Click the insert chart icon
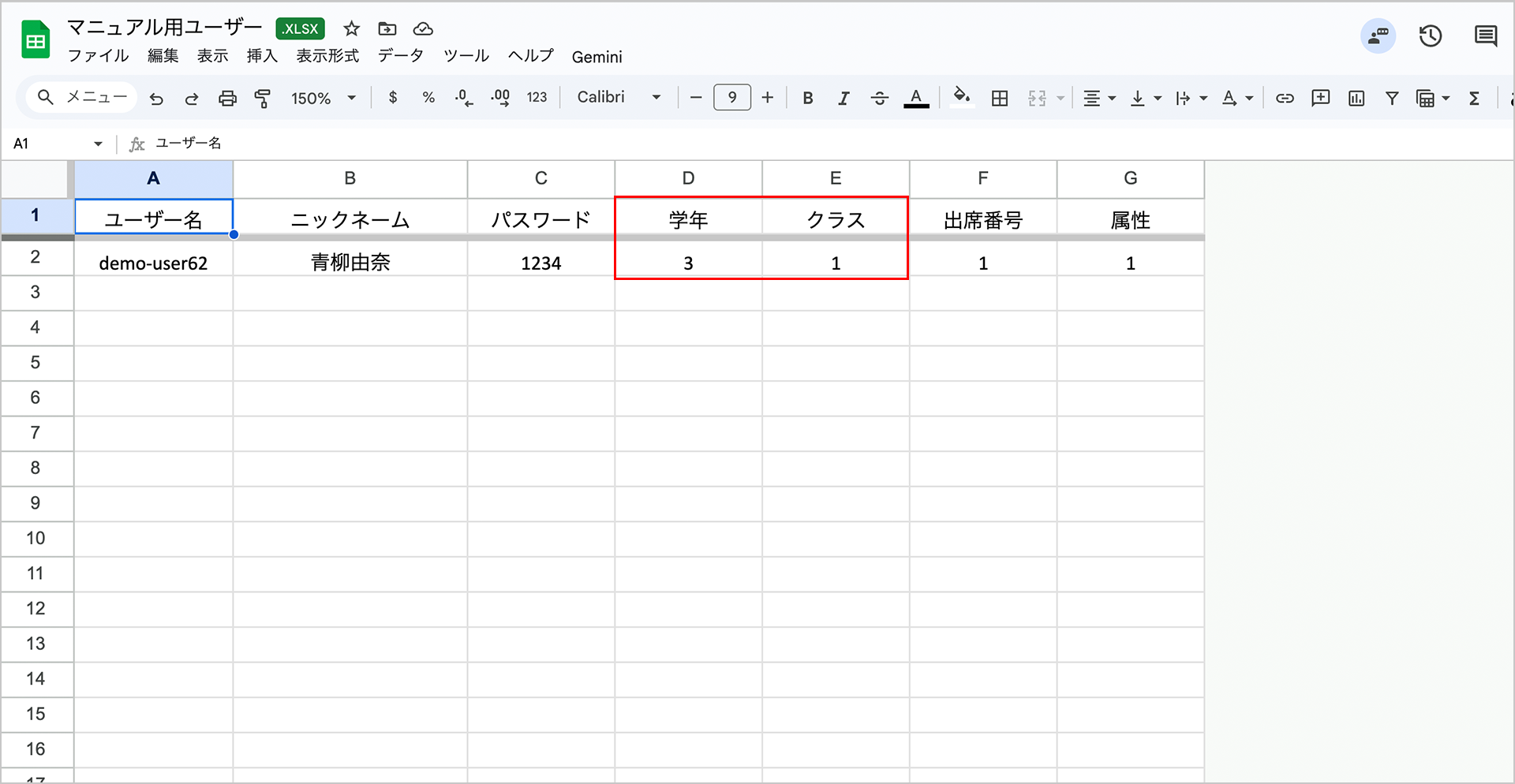The width and height of the screenshot is (1515, 784). pyautogui.click(x=1356, y=99)
